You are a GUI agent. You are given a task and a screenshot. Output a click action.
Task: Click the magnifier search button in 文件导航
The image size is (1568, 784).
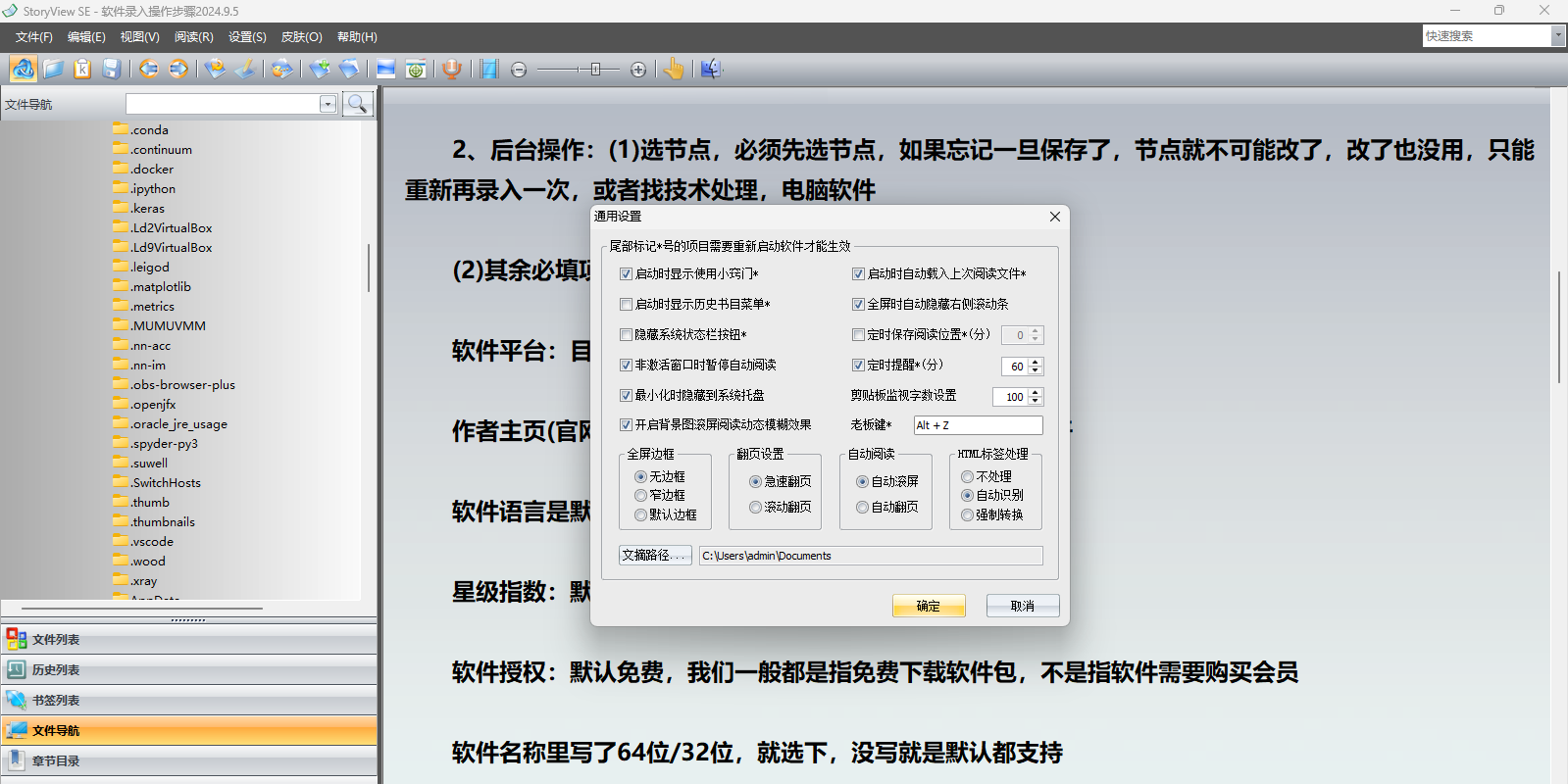tap(358, 103)
